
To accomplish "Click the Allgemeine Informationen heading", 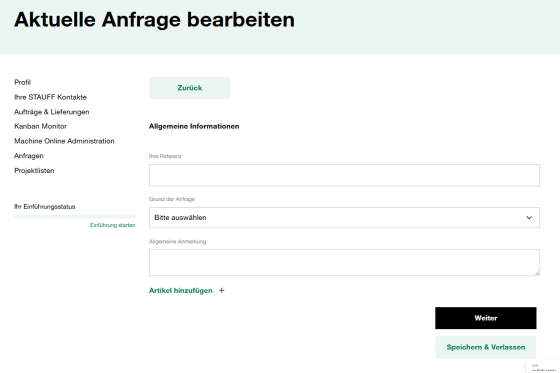I will pyautogui.click(x=194, y=126).
